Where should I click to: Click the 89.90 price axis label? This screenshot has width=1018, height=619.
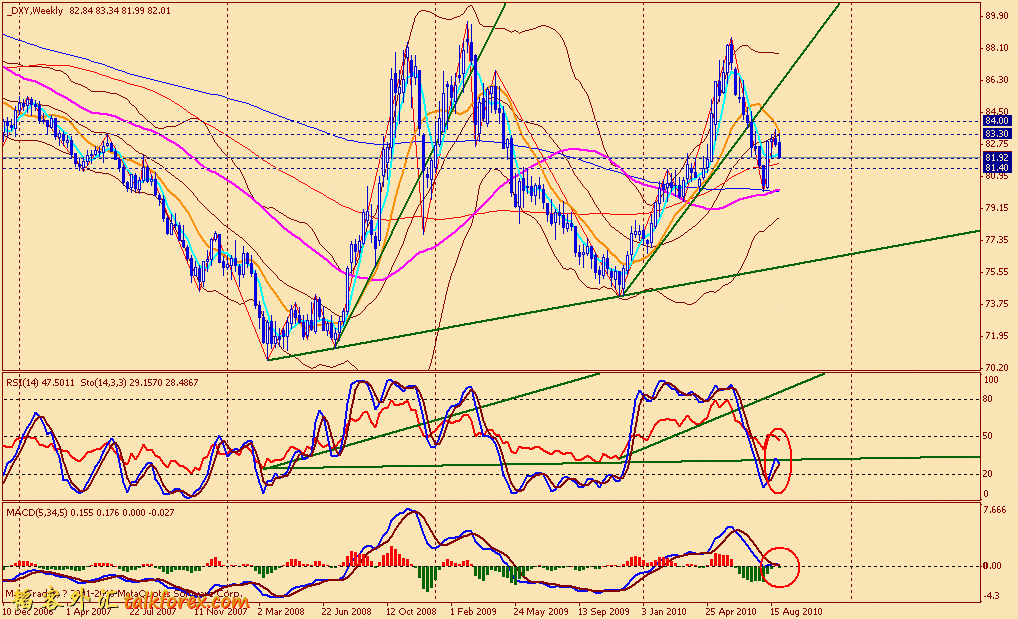coord(997,16)
